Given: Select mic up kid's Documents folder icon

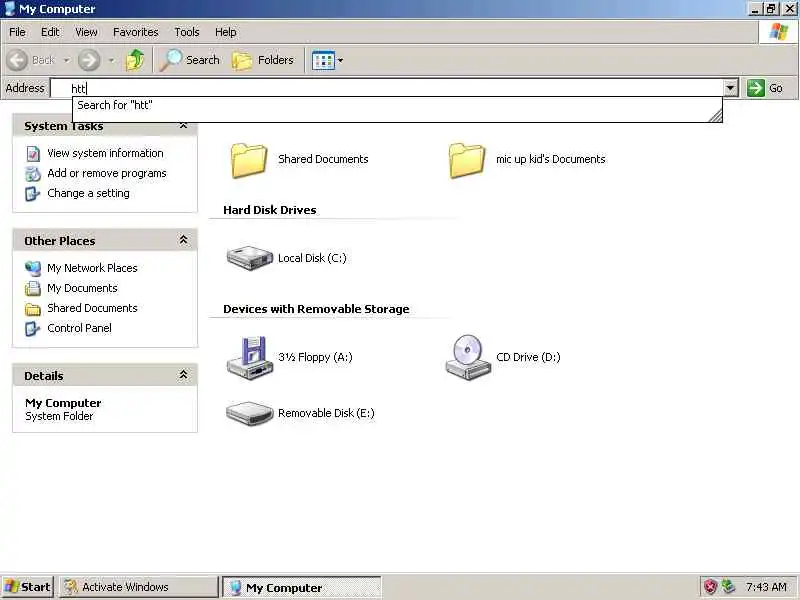Looking at the screenshot, I should [x=467, y=160].
